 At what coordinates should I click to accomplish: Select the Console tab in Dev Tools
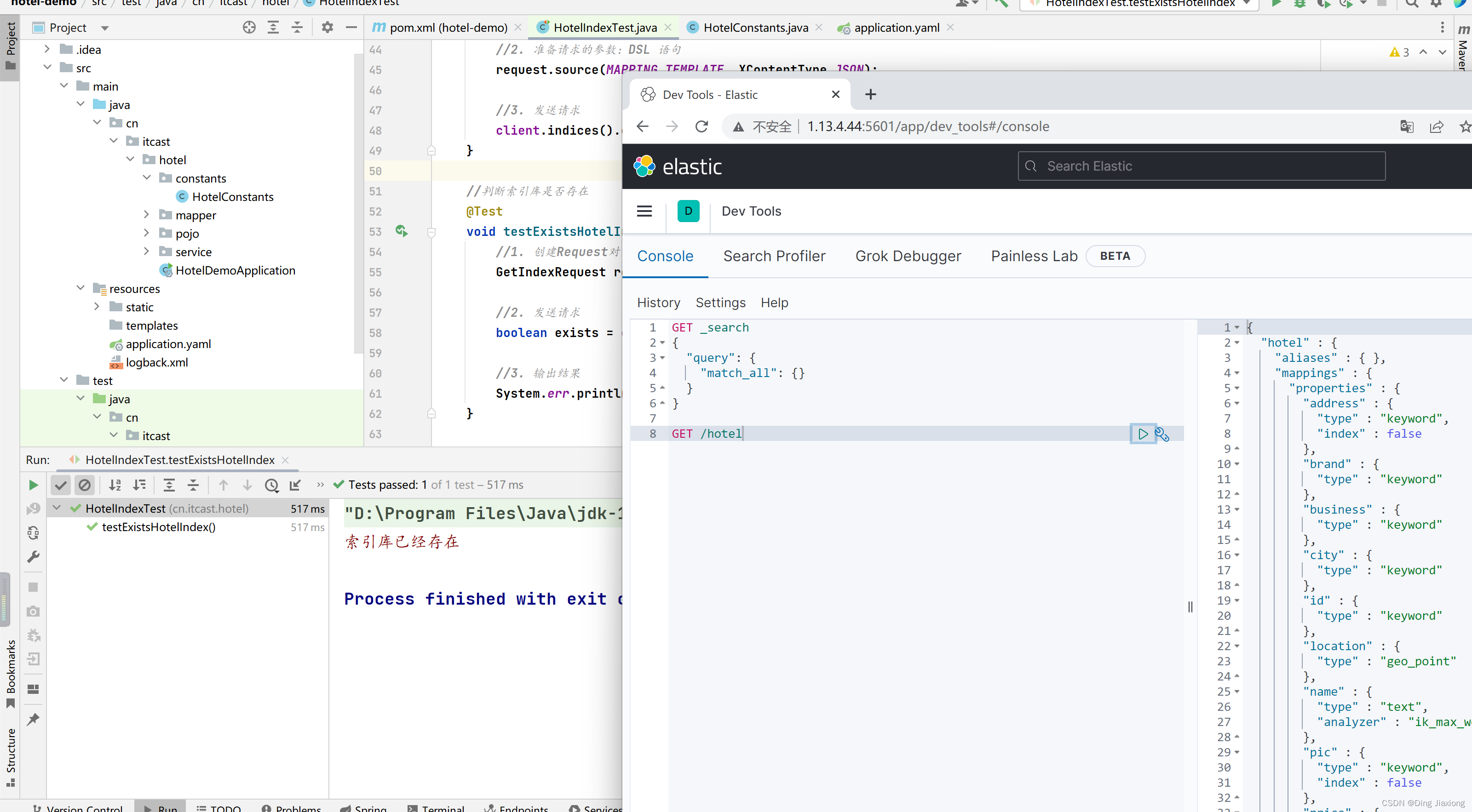click(x=665, y=256)
